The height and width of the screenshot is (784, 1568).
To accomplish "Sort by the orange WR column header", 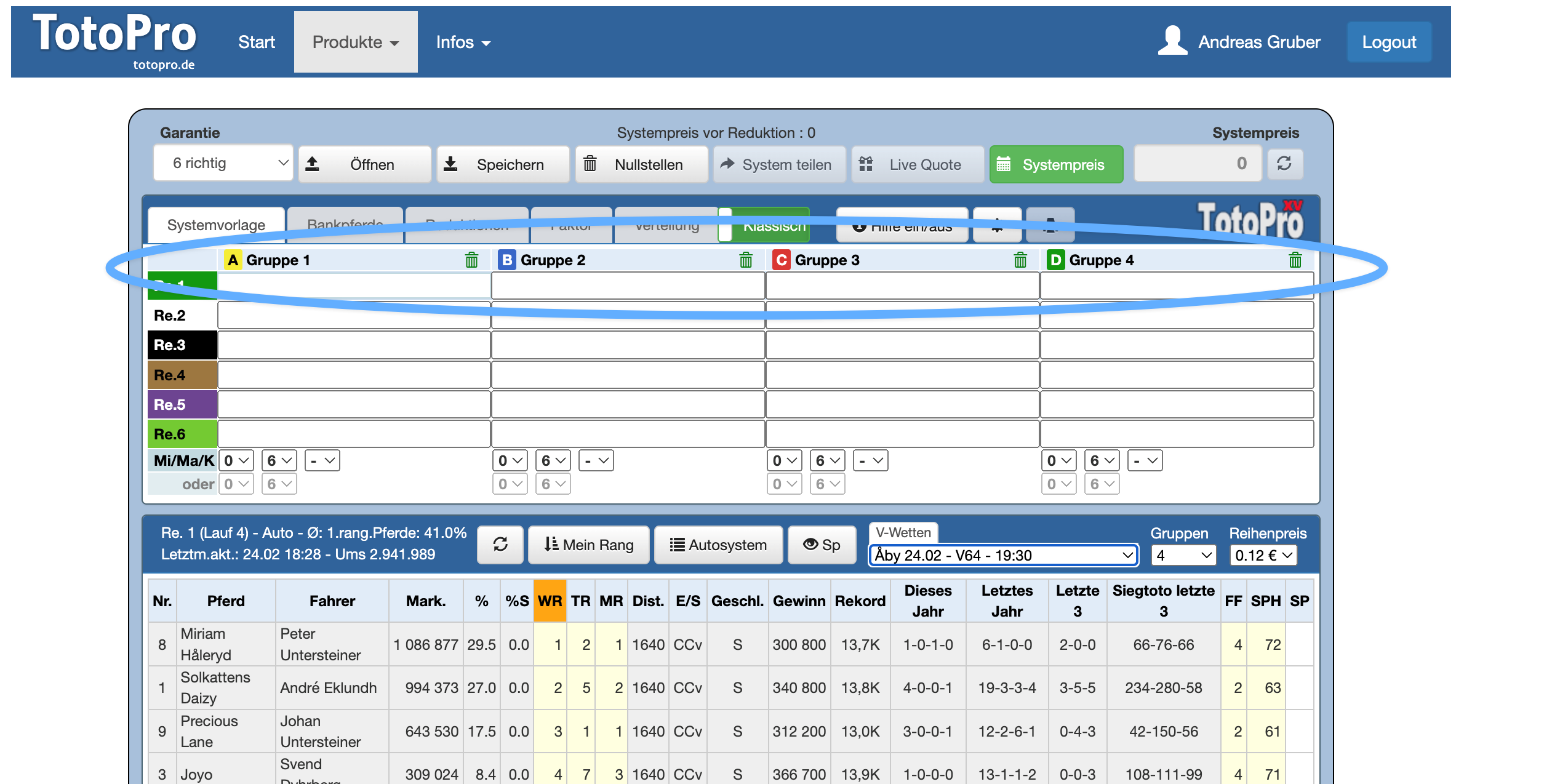I will click(550, 601).
